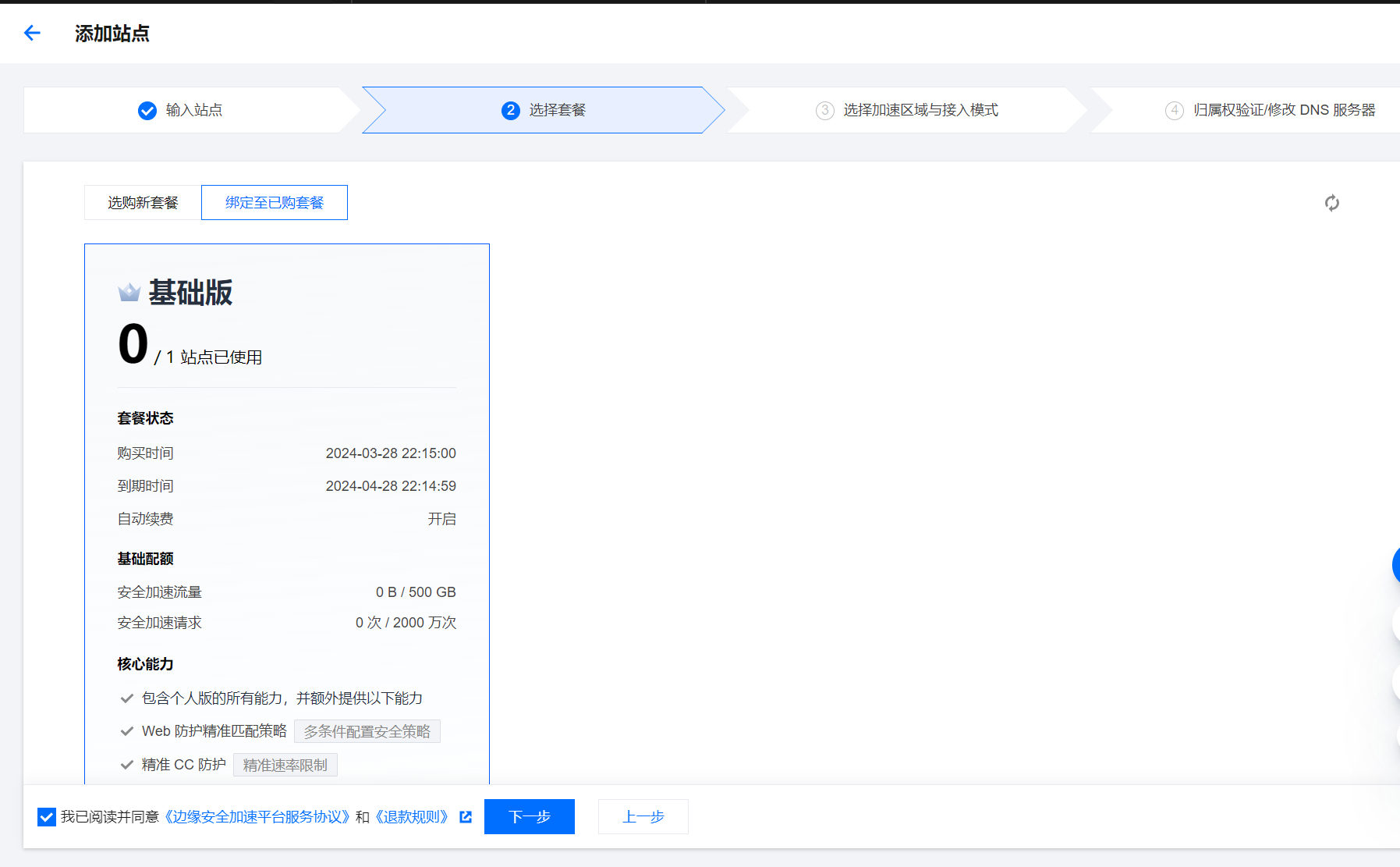This screenshot has width=1400, height=867.
Task: Click the step 4 number circle
Action: pos(1175,111)
